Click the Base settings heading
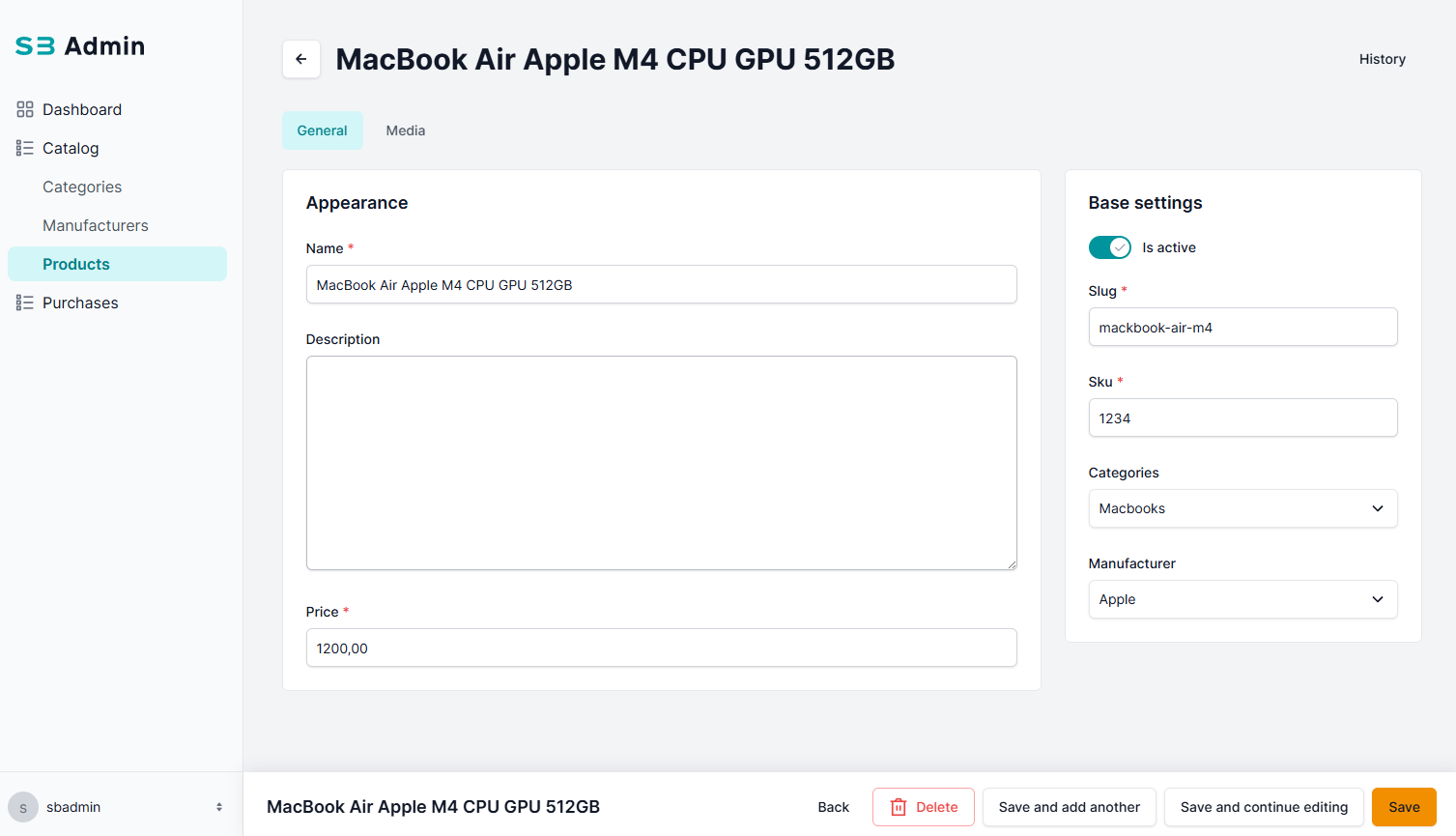The image size is (1456, 836). (1146, 203)
